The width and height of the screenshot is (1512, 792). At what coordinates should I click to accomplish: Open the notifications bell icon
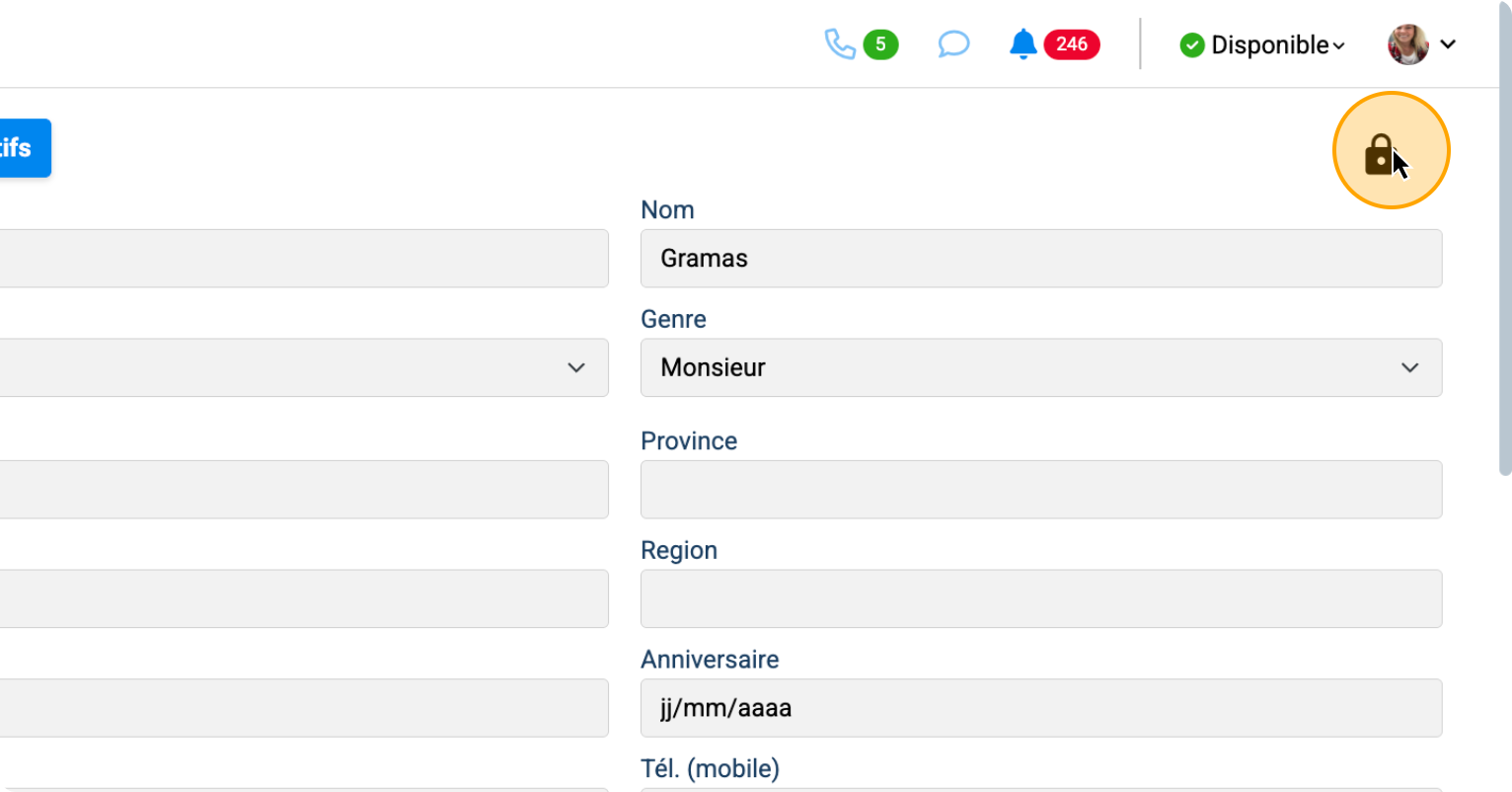[x=1022, y=44]
